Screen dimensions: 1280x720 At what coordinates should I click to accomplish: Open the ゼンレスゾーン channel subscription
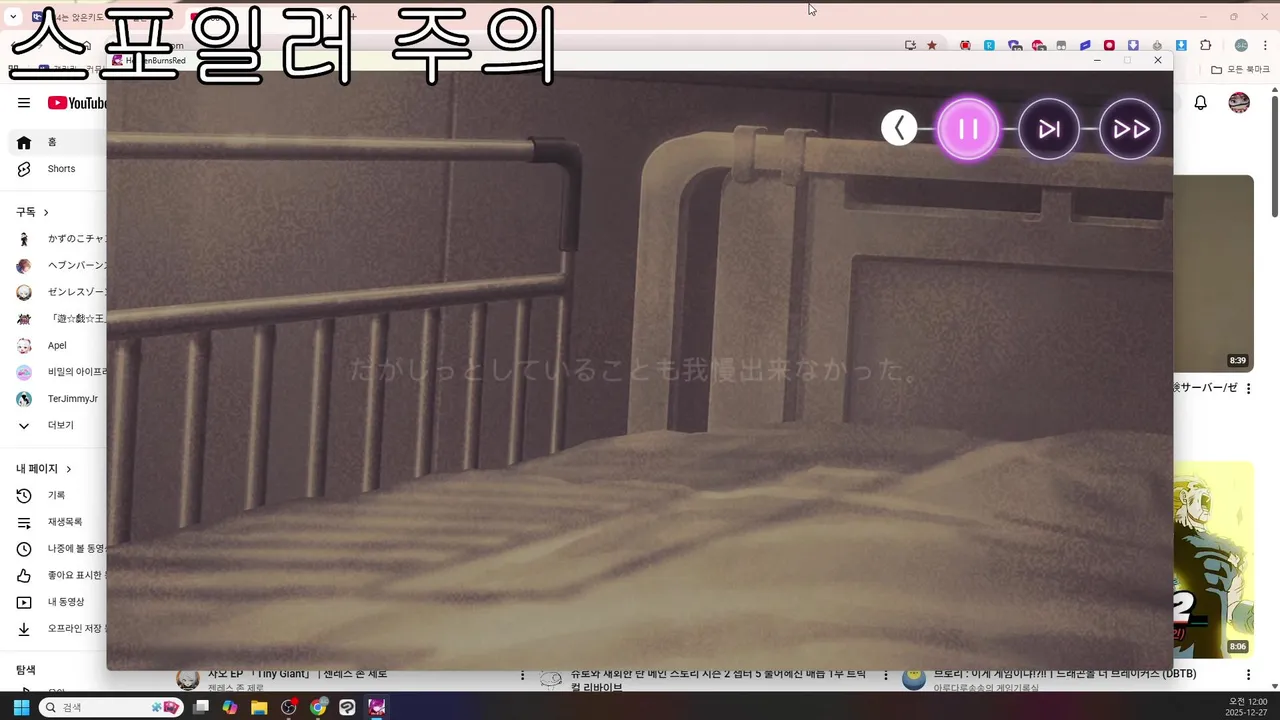tap(60, 292)
